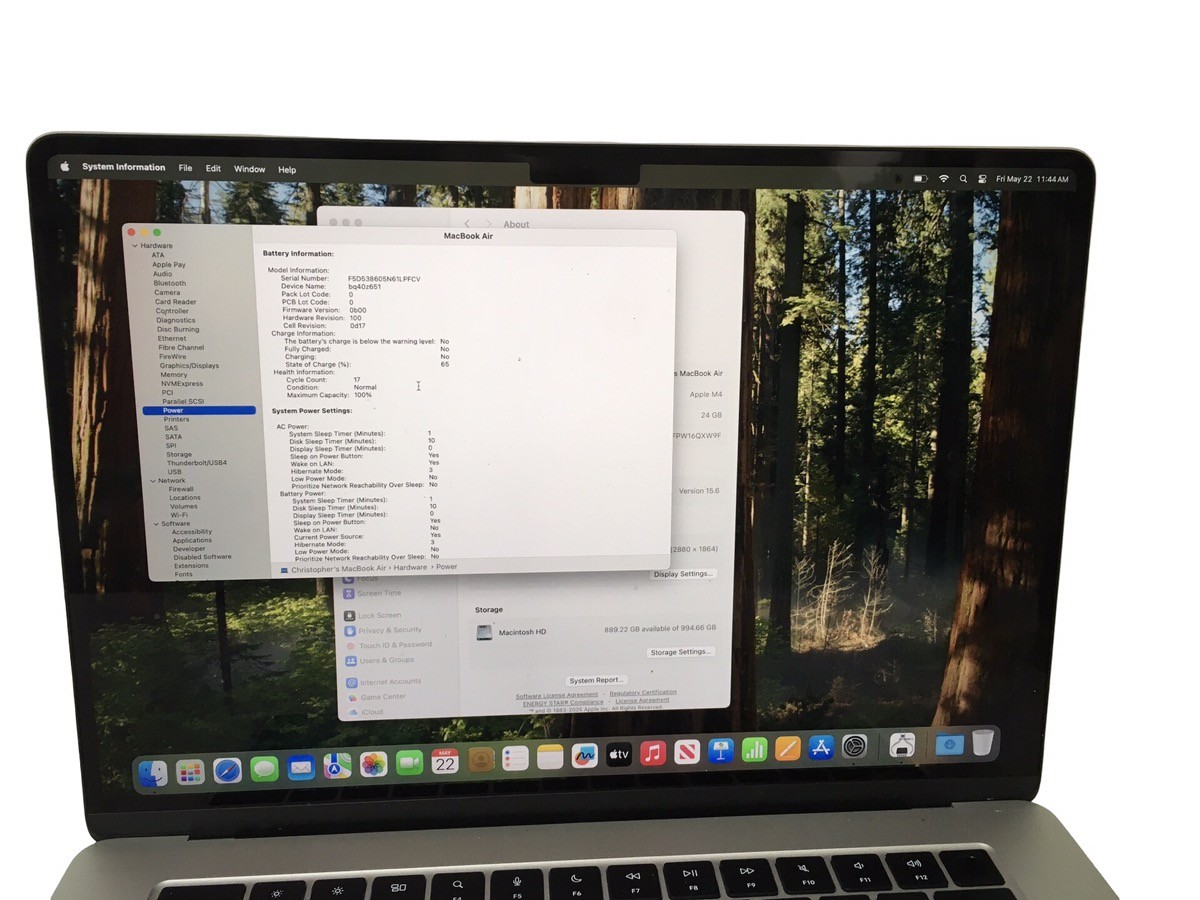Open Notes from the Dock
1200x900 pixels.
click(550, 757)
